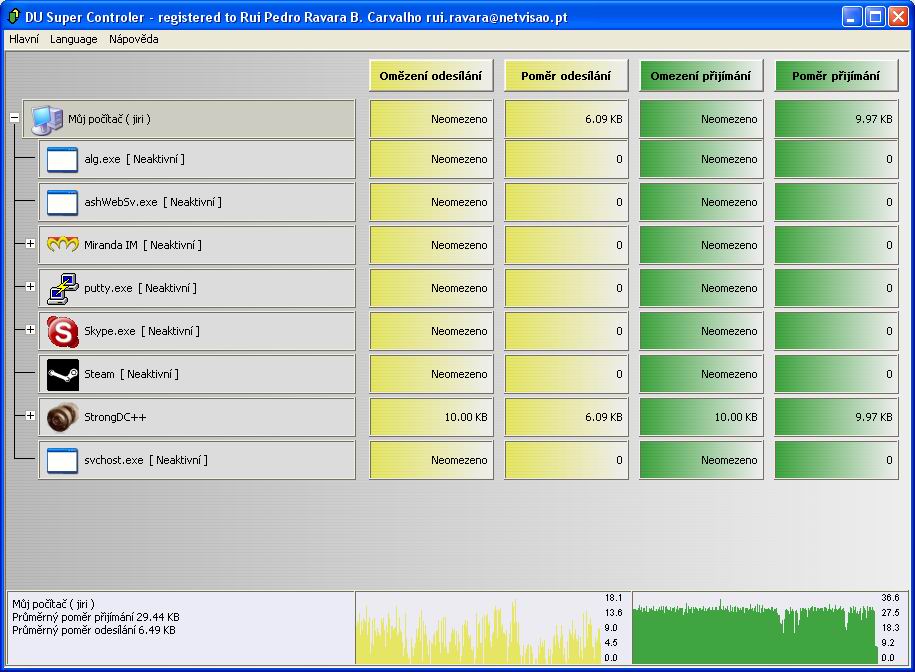Click Průměrný poměr odesílání 6.49 KB text
Screen dimensions: 915x672
(94, 630)
